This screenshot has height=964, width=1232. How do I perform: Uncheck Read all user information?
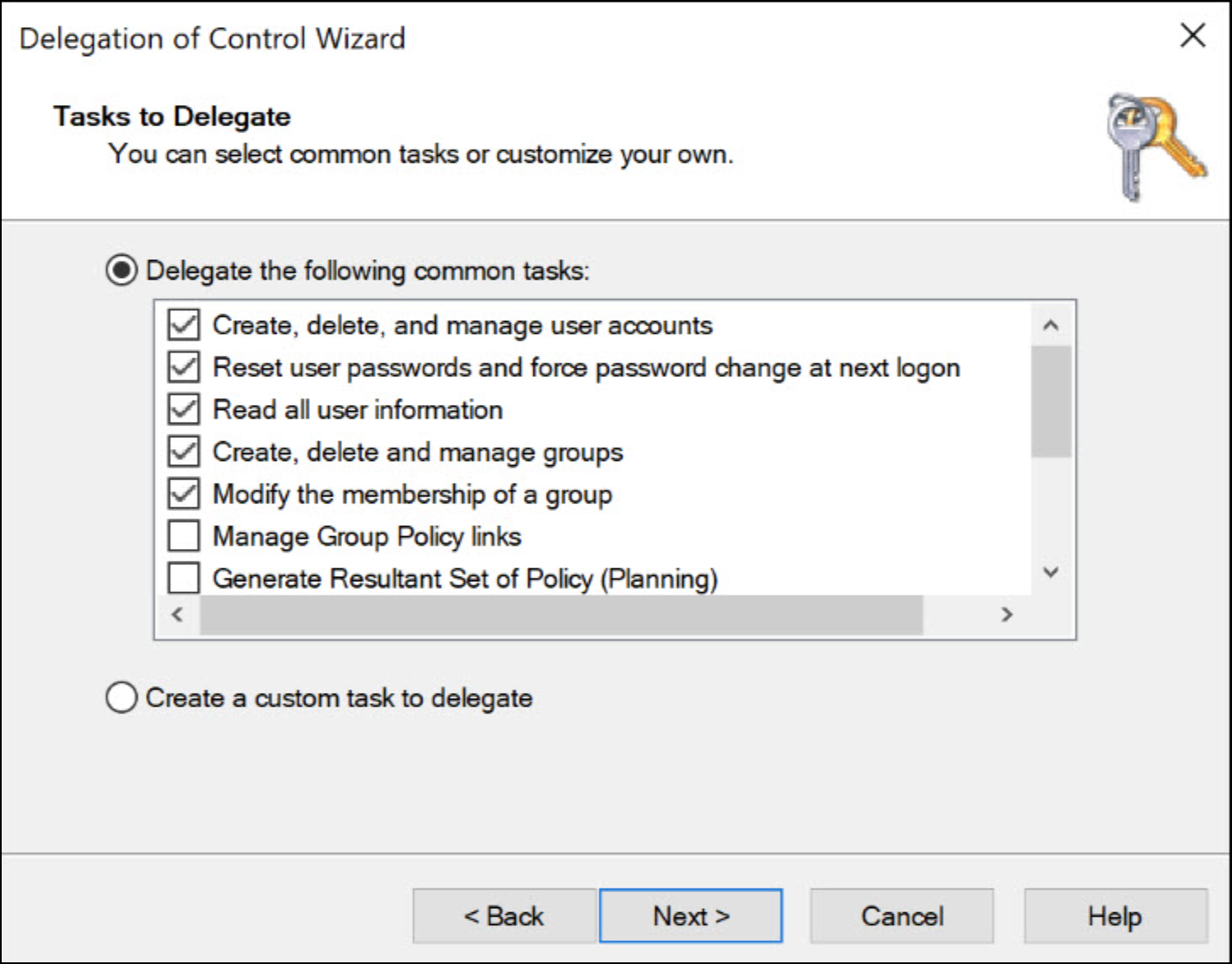184,410
